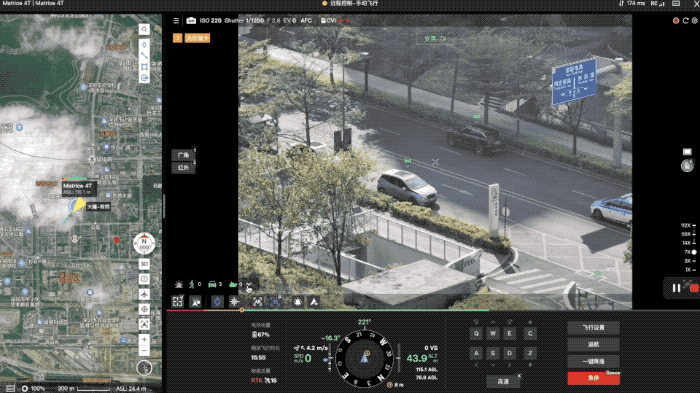Click the playback progress bar handle
The height and width of the screenshot is (393, 700).
pyautogui.click(x=242, y=310)
